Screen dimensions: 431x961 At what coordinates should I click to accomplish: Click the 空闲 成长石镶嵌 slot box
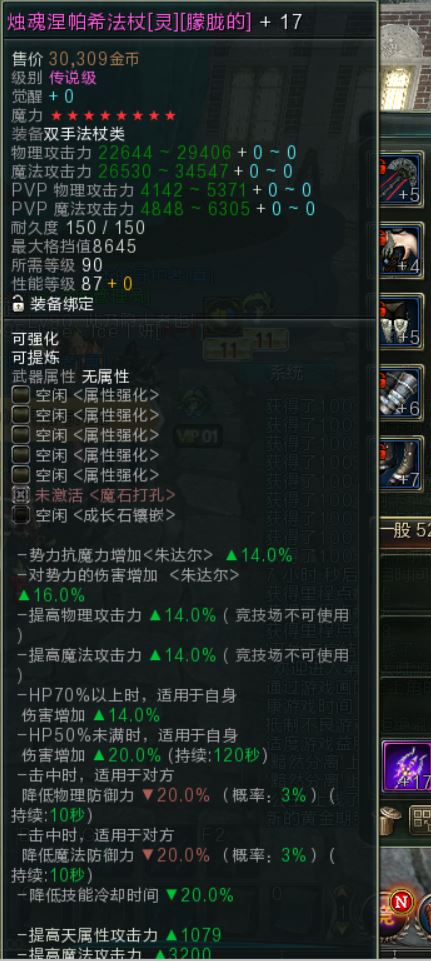coord(20,515)
